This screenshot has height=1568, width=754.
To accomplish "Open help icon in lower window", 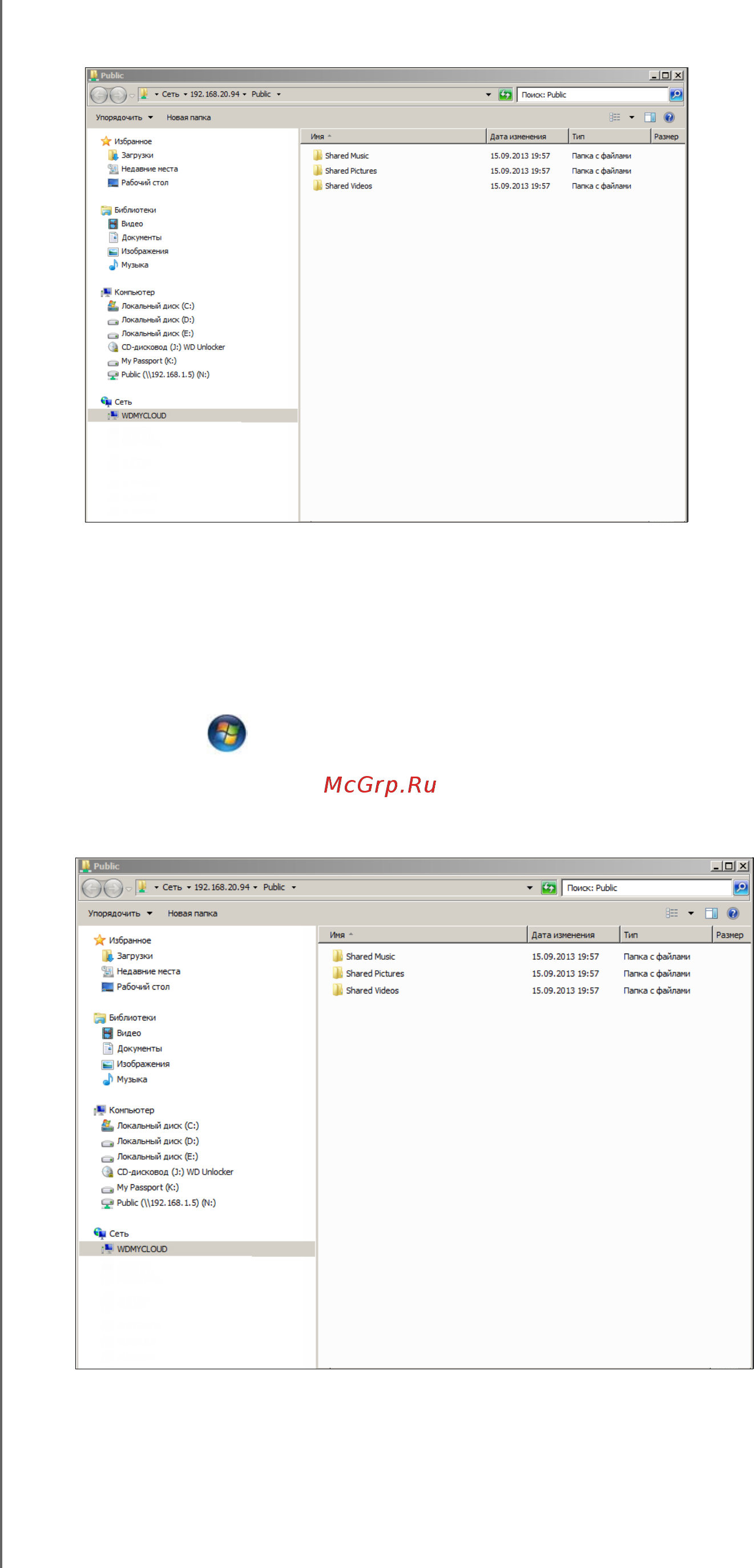I will coord(733,913).
